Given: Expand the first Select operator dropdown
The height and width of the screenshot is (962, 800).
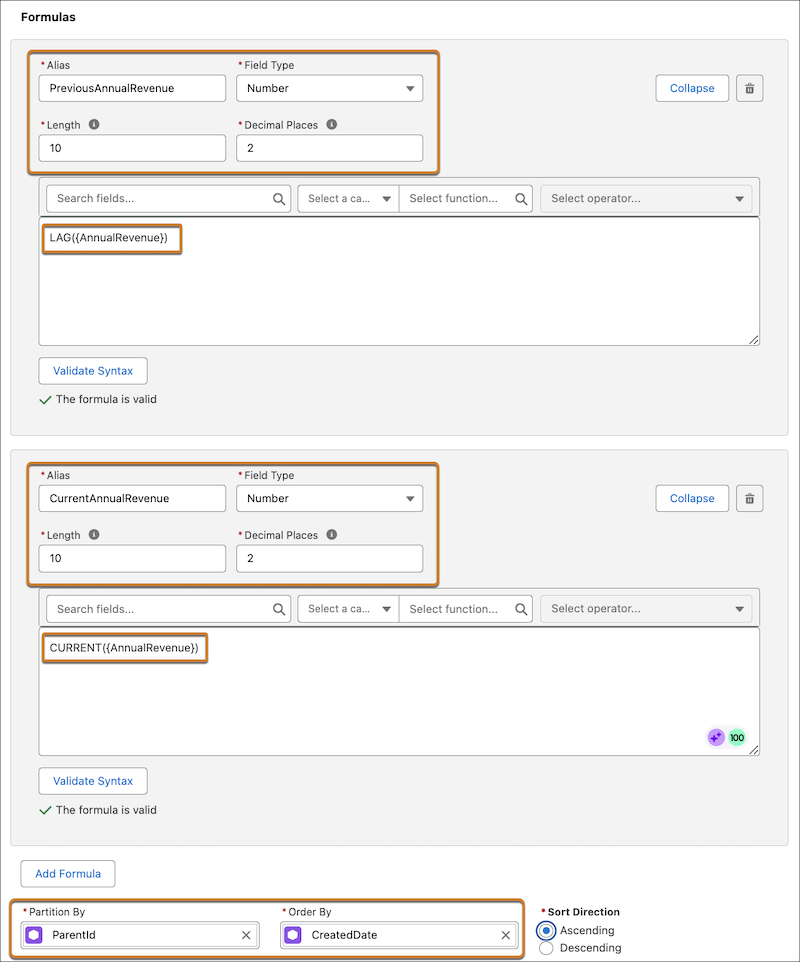Looking at the screenshot, I should coord(645,198).
